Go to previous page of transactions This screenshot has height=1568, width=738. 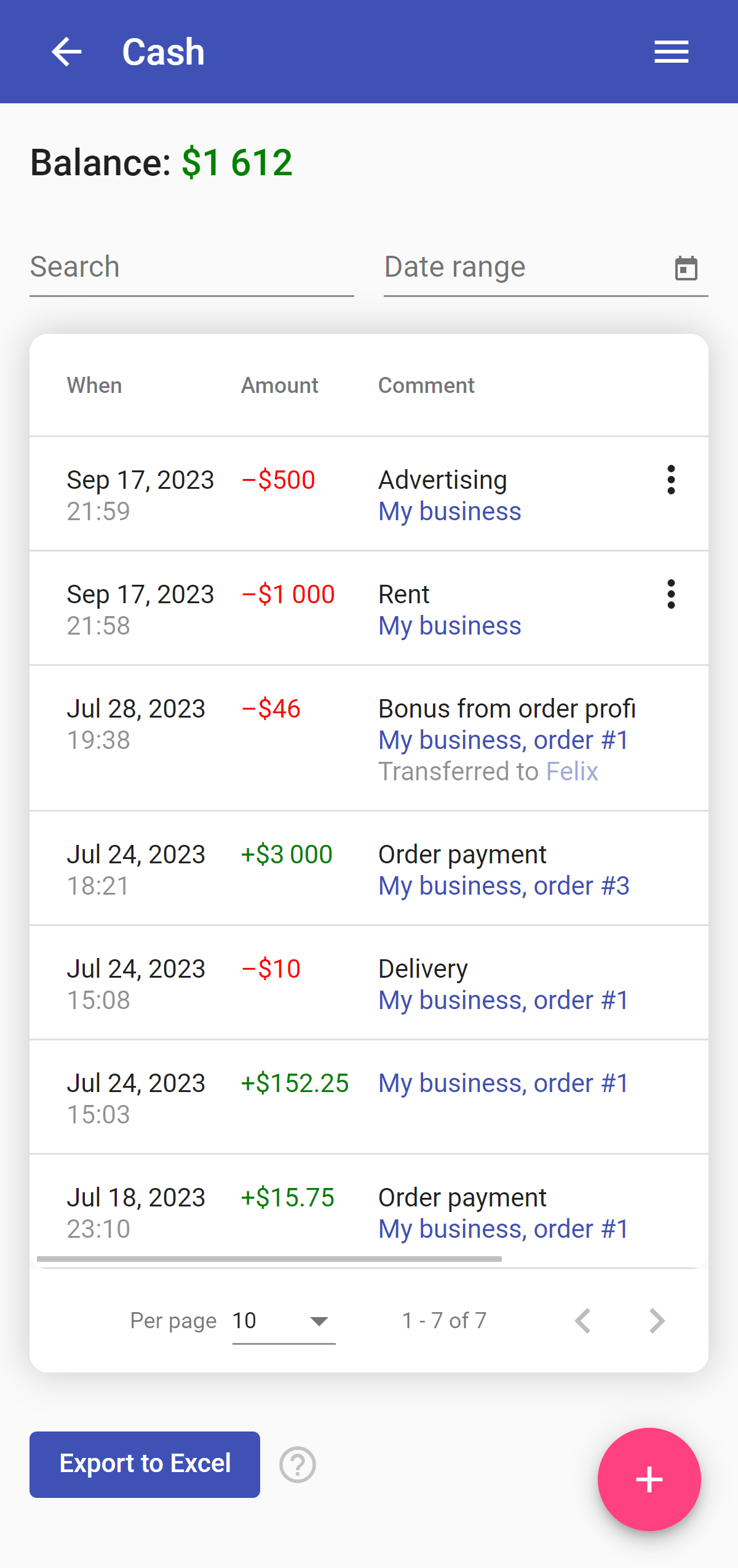click(582, 1320)
